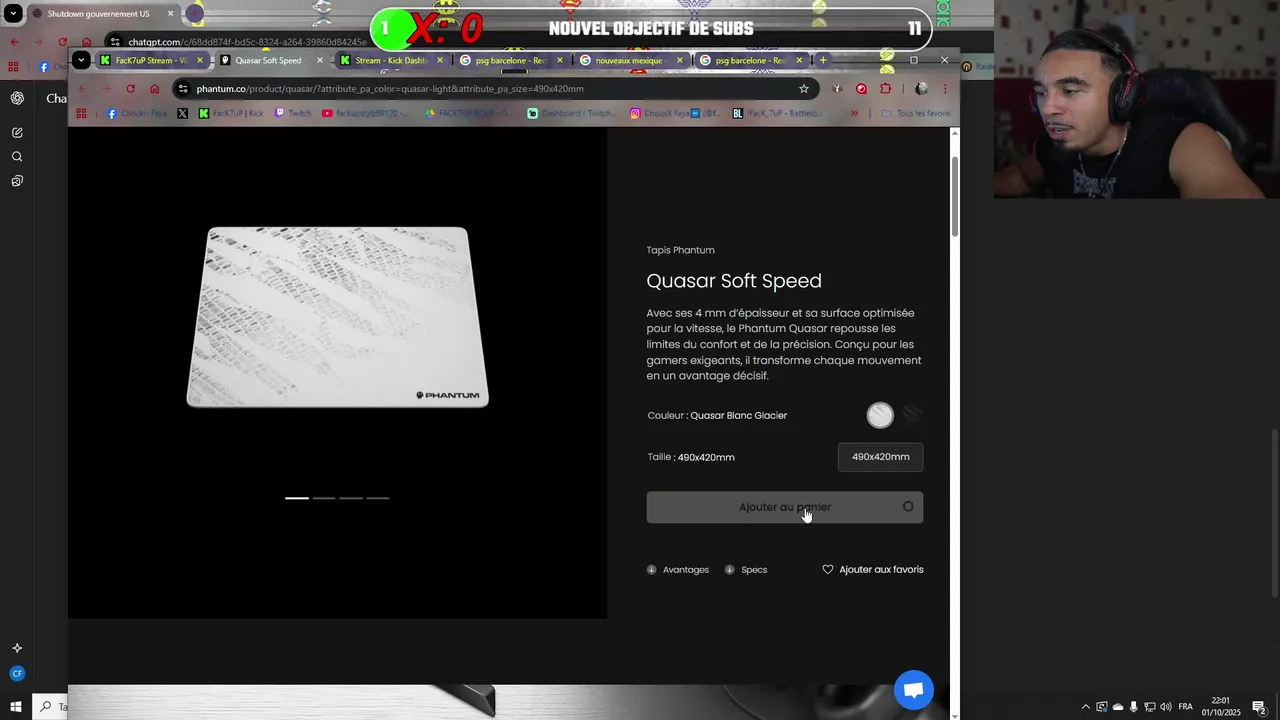Open tab list dropdown in background ChatGPT window

pos(13,14)
